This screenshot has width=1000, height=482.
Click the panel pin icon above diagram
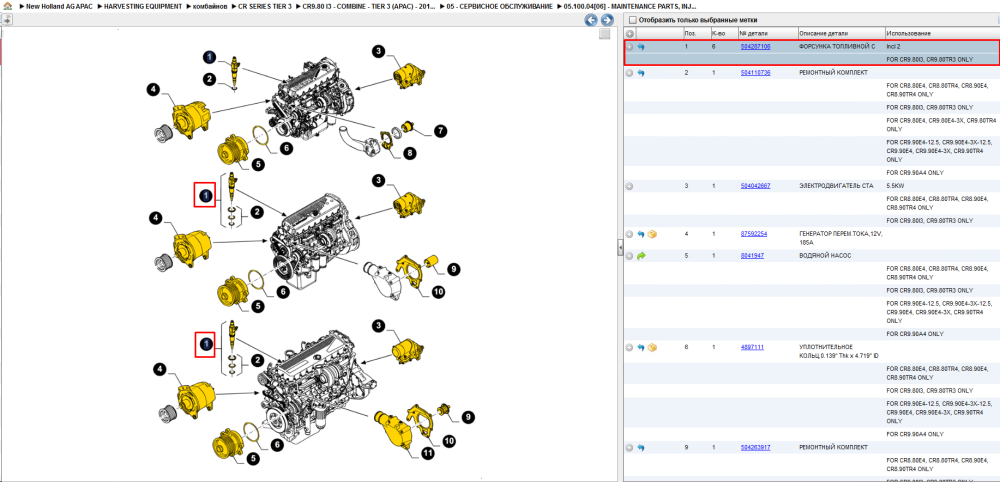pyautogui.click(x=6, y=20)
